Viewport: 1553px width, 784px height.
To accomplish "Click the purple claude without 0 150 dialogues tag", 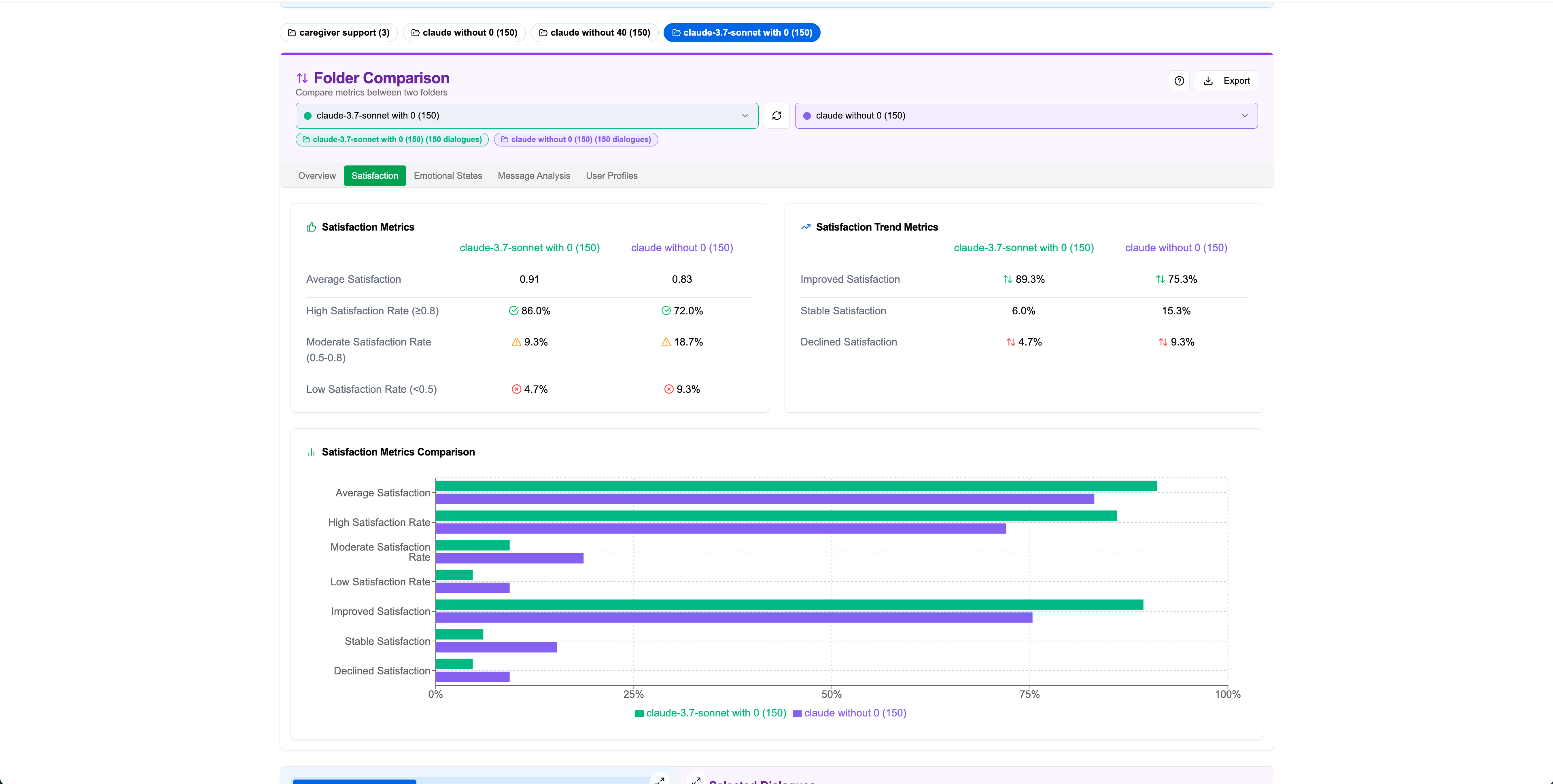I will 576,139.
